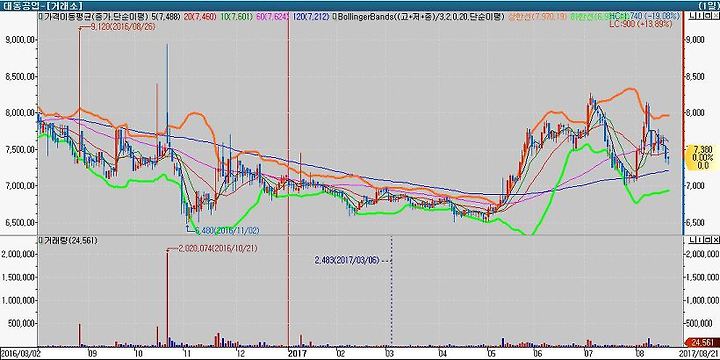The height and width of the screenshot is (360, 720).
Task: Click the peak volume marker 2,020,074(2016/10/21)
Action: (217, 248)
